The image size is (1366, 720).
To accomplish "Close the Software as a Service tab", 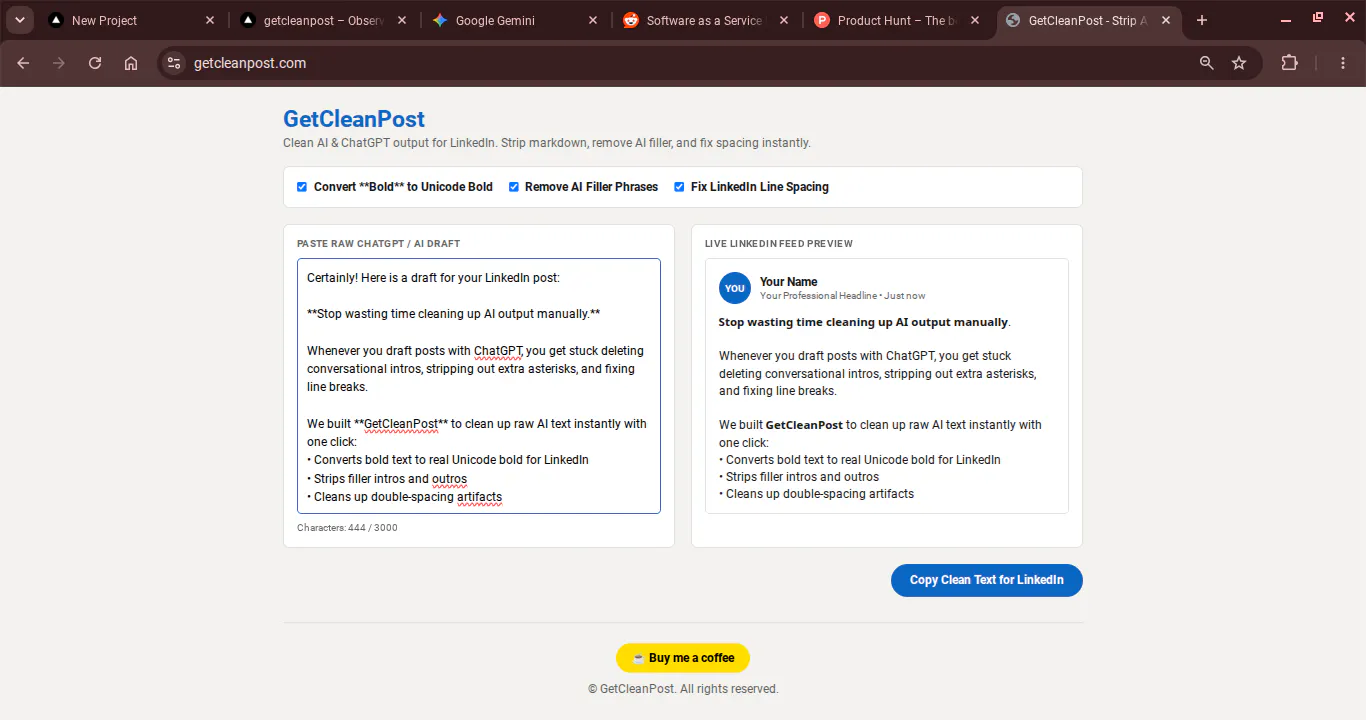I will click(783, 20).
